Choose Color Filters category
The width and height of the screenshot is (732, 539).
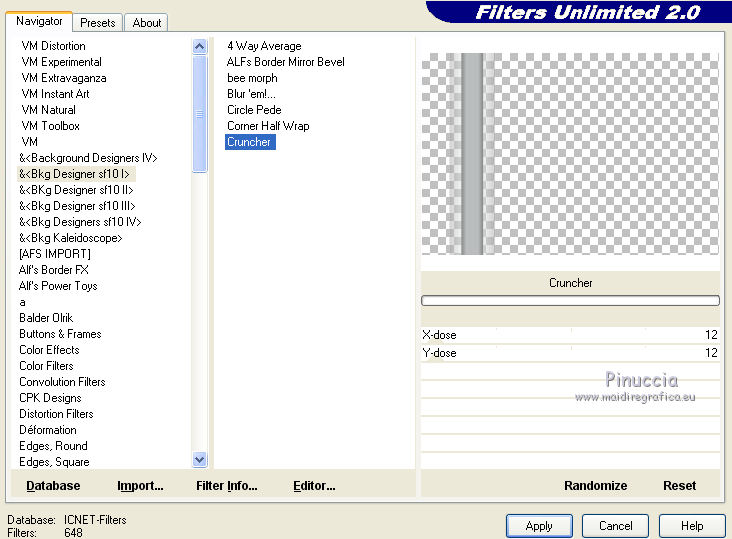pyautogui.click(x=46, y=366)
